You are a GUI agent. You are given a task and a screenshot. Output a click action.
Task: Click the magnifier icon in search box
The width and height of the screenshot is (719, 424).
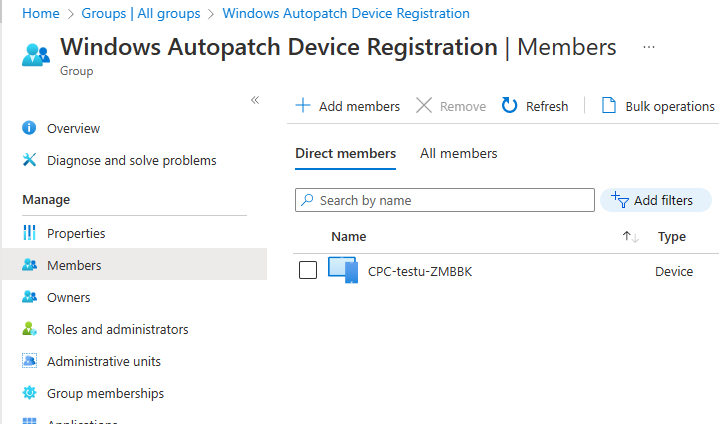click(x=307, y=200)
